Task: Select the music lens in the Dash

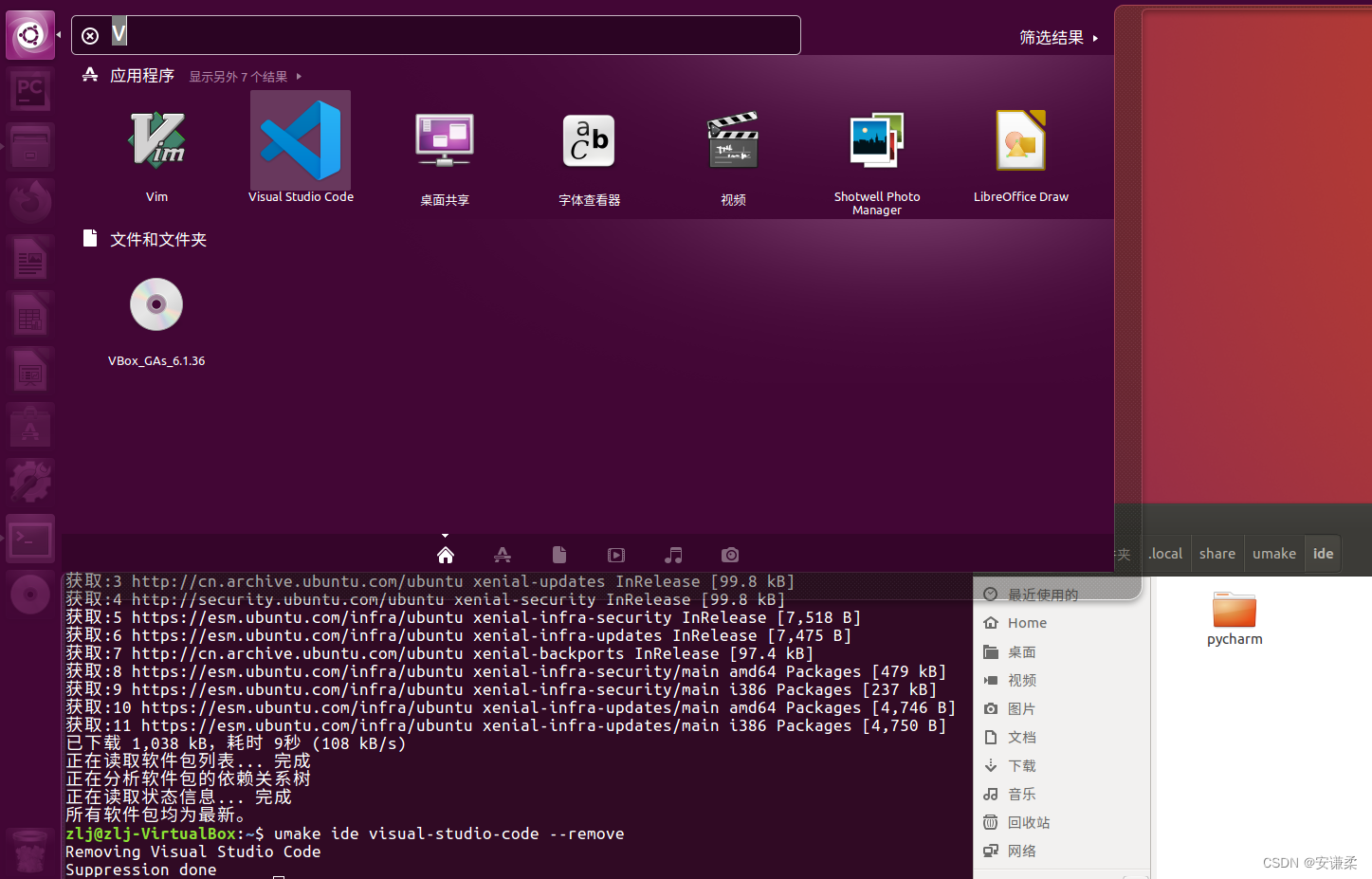Action: (x=673, y=555)
